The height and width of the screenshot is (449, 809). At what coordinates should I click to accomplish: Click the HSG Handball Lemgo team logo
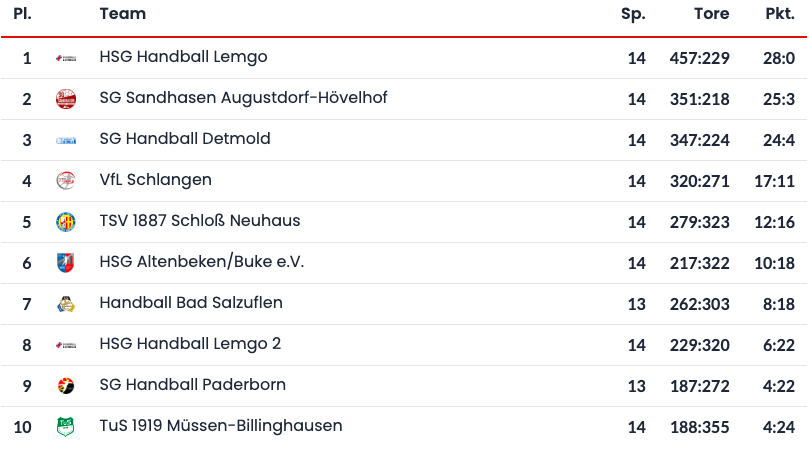66,59
